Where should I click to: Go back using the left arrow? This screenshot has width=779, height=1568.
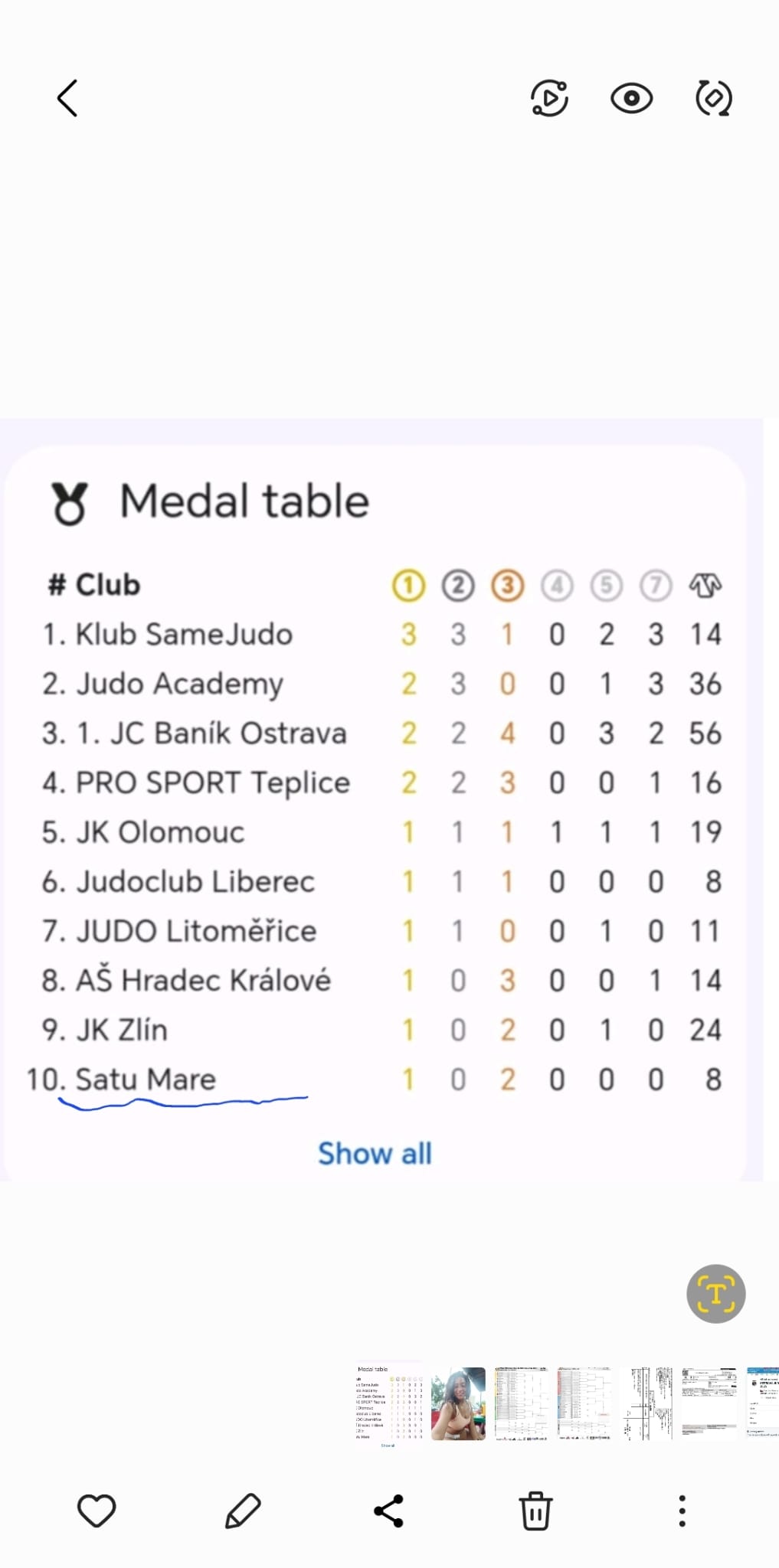coord(67,98)
